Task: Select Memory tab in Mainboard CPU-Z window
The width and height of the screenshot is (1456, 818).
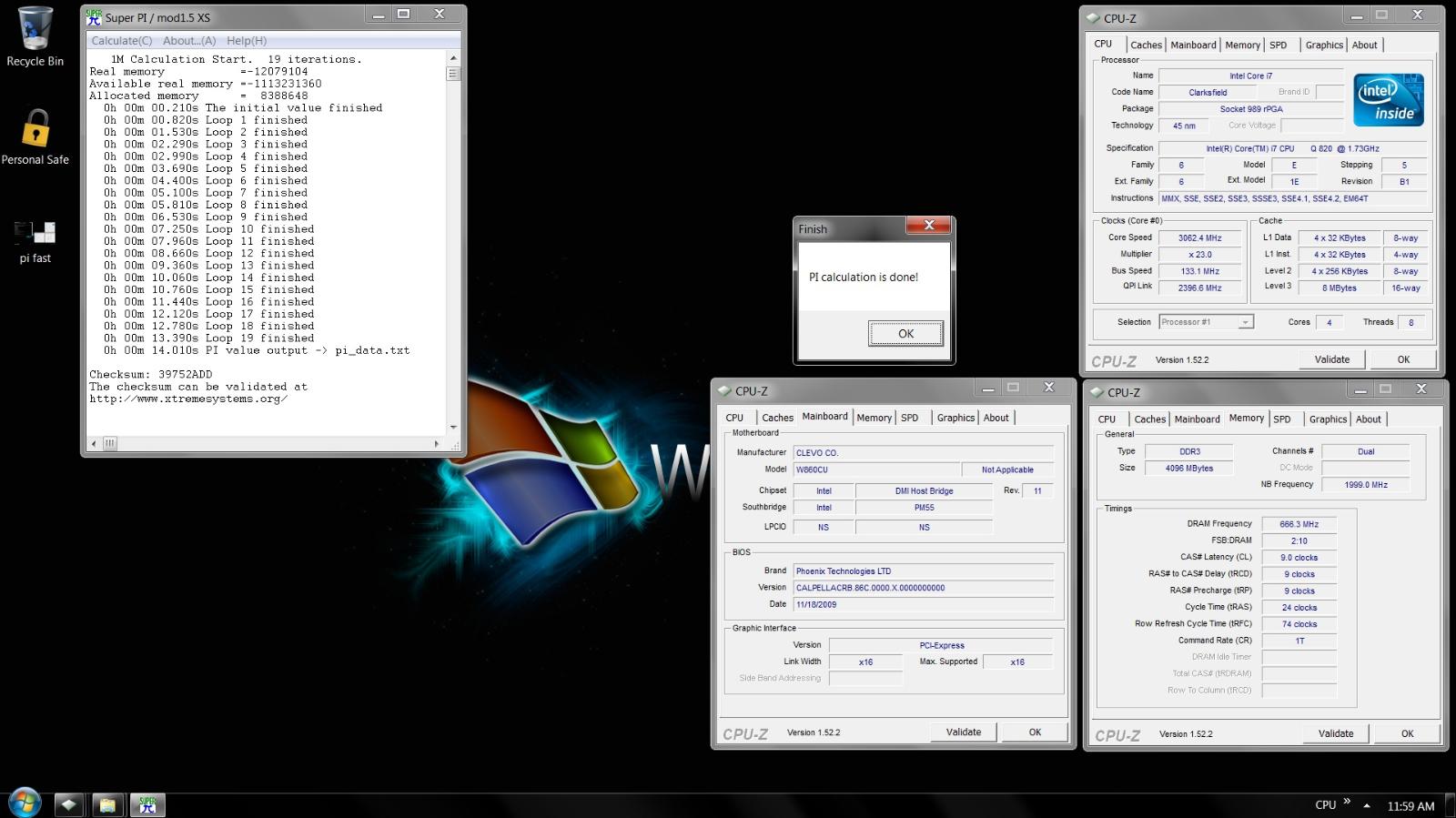Action: coord(874,418)
